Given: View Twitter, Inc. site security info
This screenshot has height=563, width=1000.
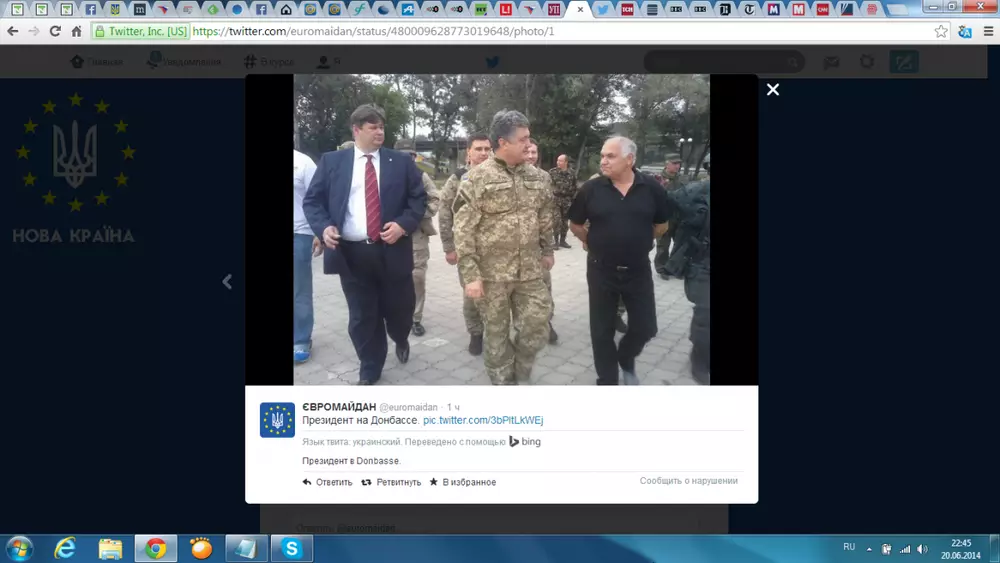Looking at the screenshot, I should click(140, 31).
